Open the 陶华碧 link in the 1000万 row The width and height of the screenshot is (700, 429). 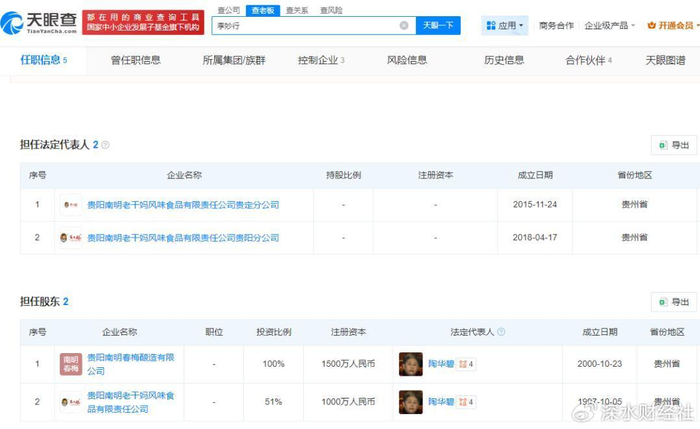coord(441,402)
